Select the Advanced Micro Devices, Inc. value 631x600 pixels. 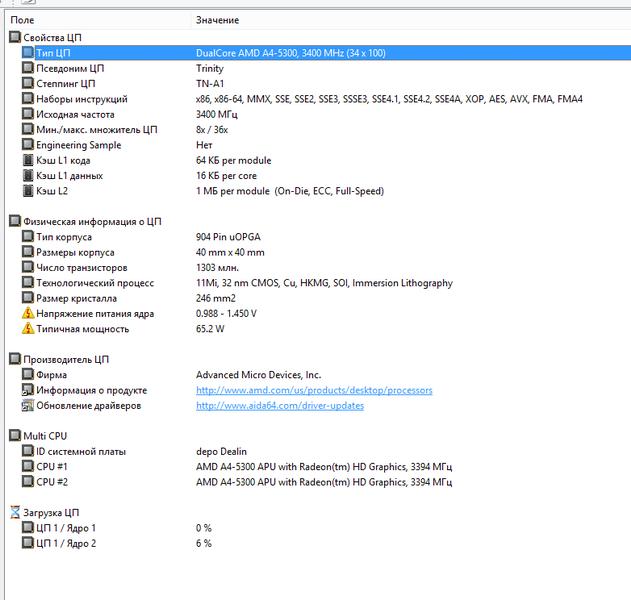pyautogui.click(x=258, y=375)
